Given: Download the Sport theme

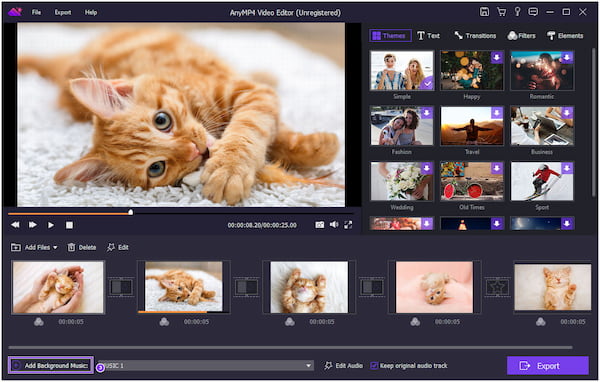Looking at the screenshot, I should tap(567, 168).
